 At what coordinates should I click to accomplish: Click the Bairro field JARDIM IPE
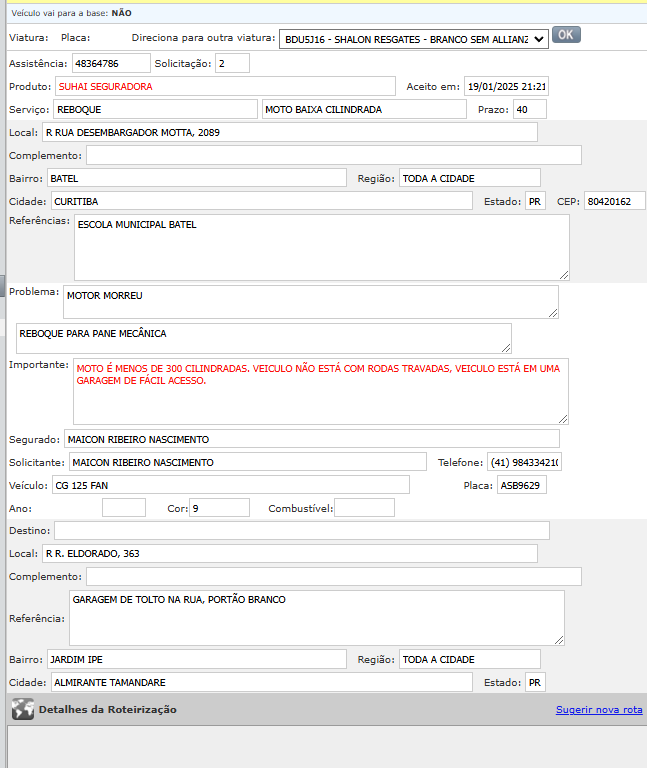pos(196,659)
